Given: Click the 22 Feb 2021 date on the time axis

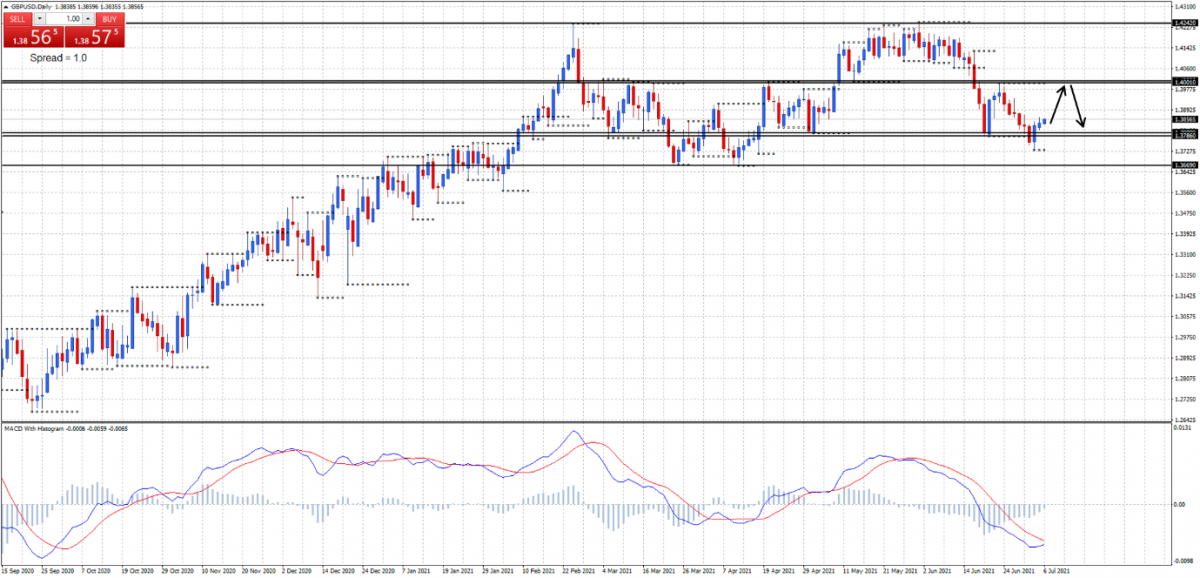Looking at the screenshot, I should point(577,571).
